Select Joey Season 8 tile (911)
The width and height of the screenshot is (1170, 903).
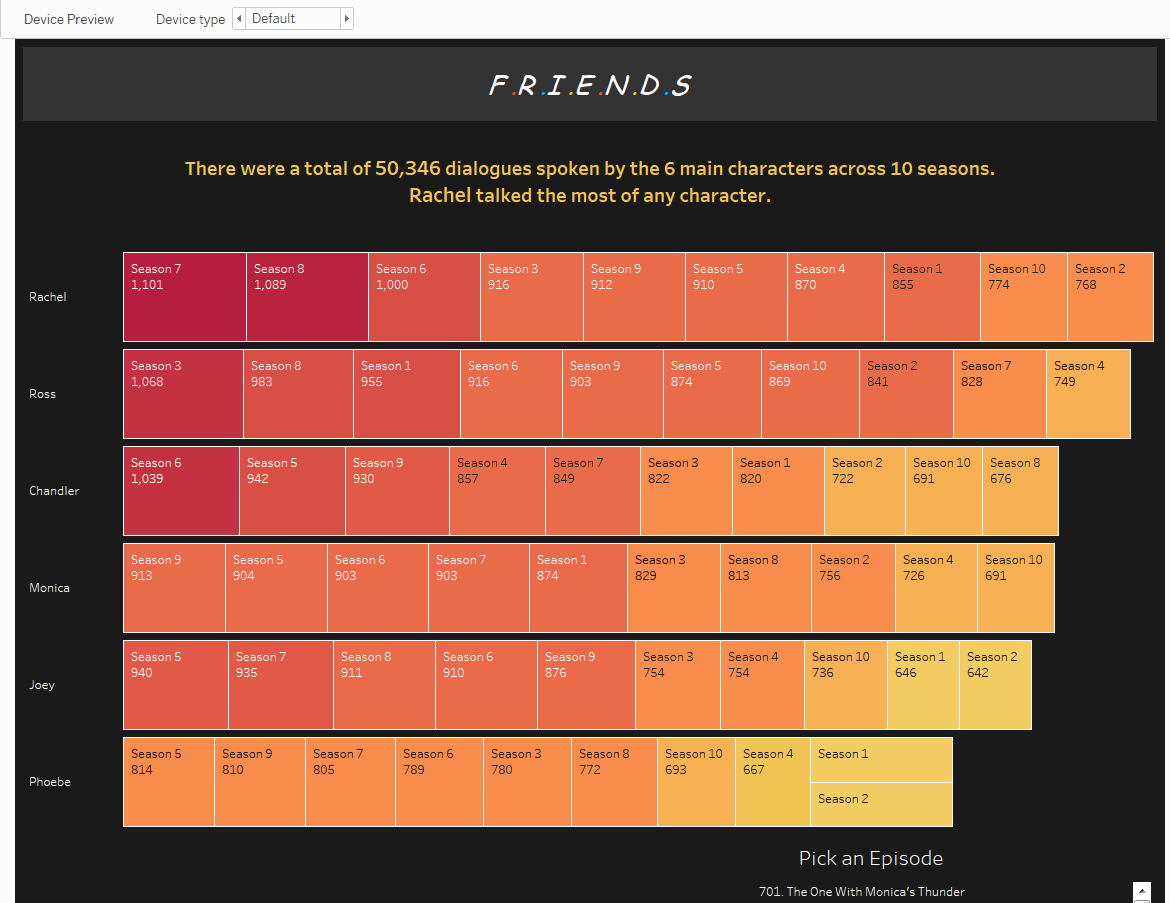[385, 685]
